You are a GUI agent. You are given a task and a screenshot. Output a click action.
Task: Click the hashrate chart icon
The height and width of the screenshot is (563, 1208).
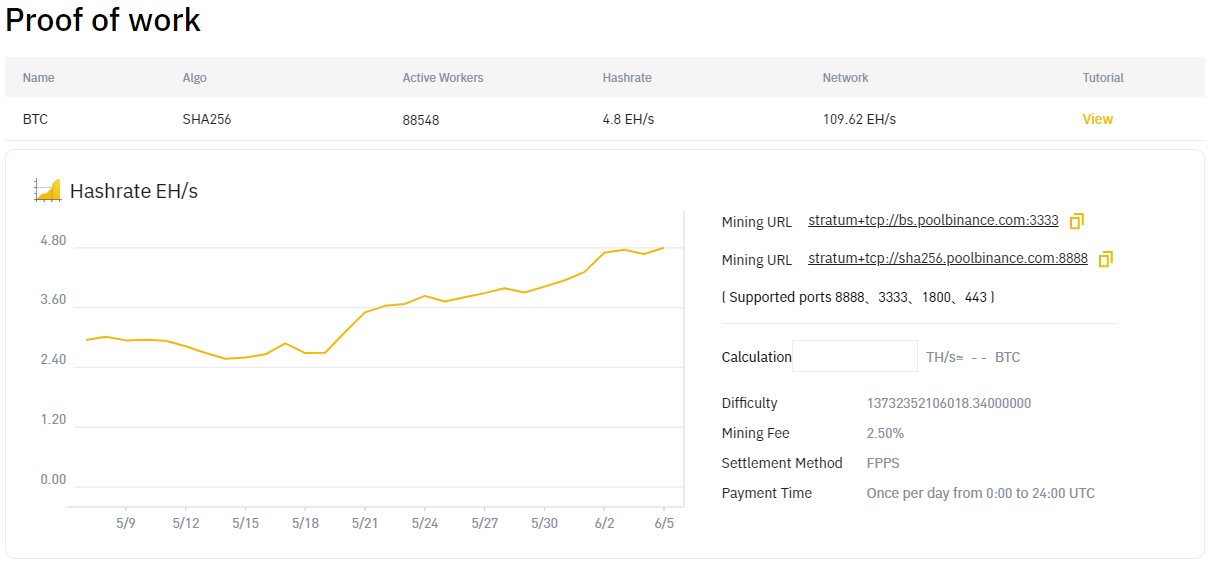pos(47,190)
